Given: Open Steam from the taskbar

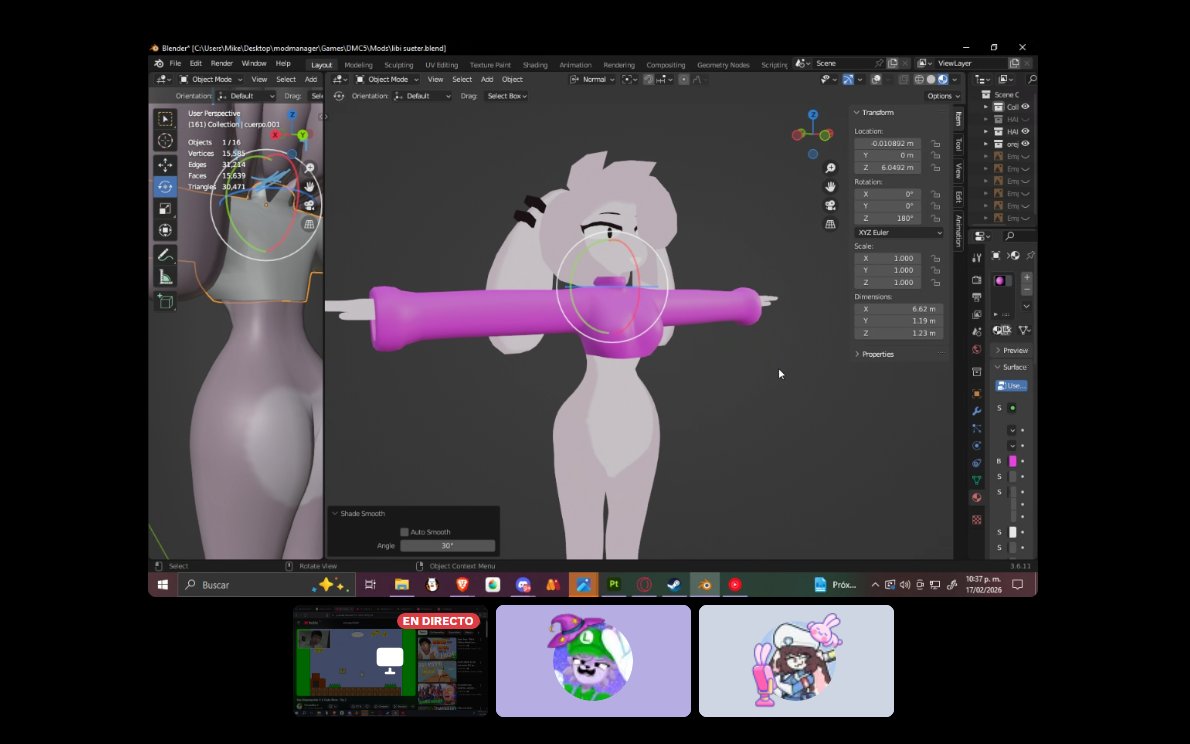Looking at the screenshot, I should coord(673,585).
